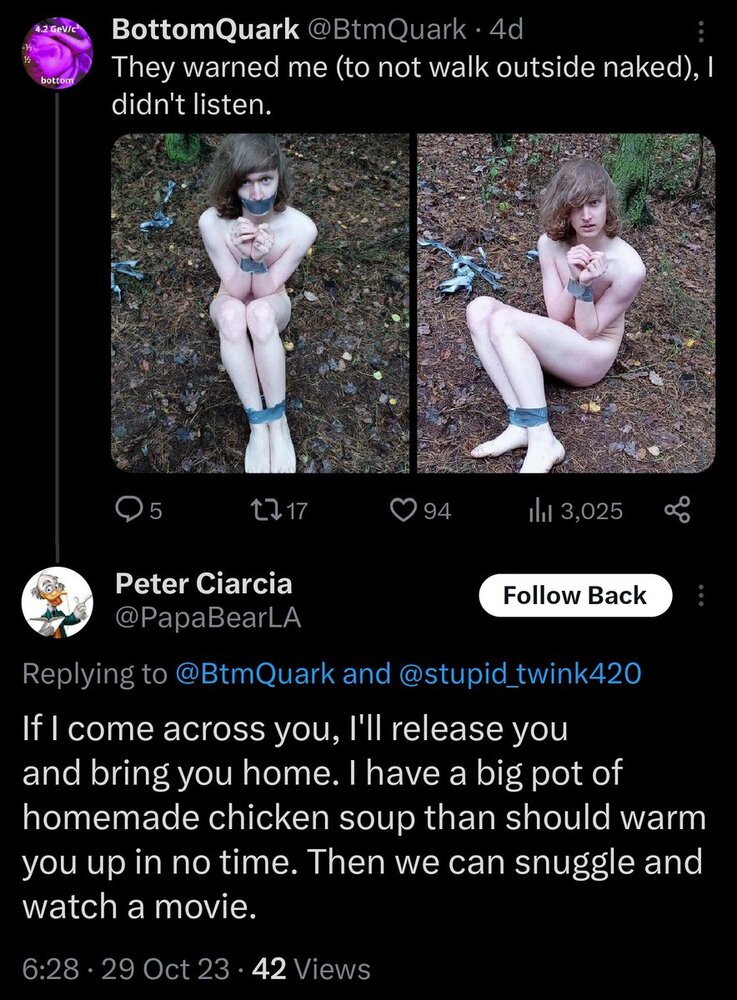Click the 4d timestamp on the tweet
The height and width of the screenshot is (1000, 737).
(510, 30)
